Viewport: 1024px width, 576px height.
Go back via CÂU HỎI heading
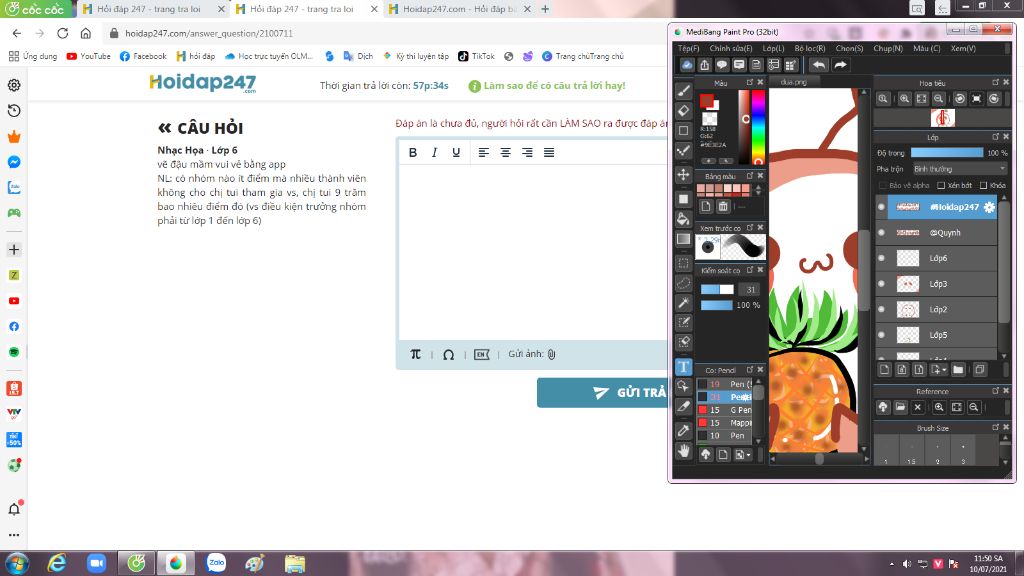click(x=200, y=128)
